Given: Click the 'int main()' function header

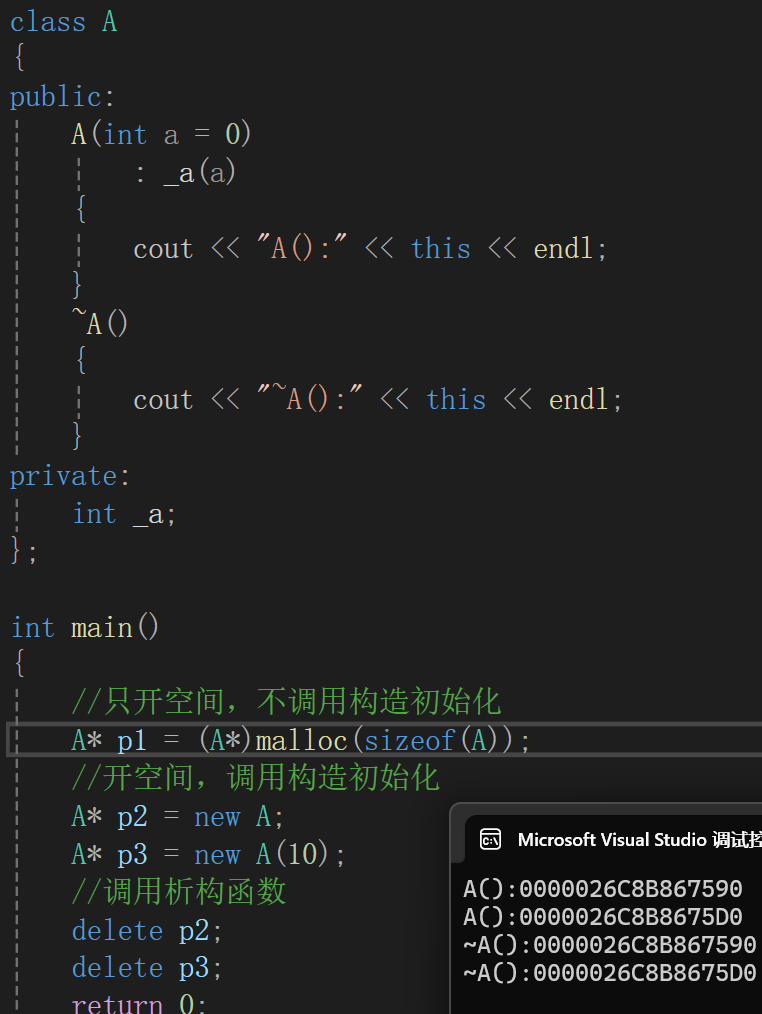Looking at the screenshot, I should [x=85, y=627].
